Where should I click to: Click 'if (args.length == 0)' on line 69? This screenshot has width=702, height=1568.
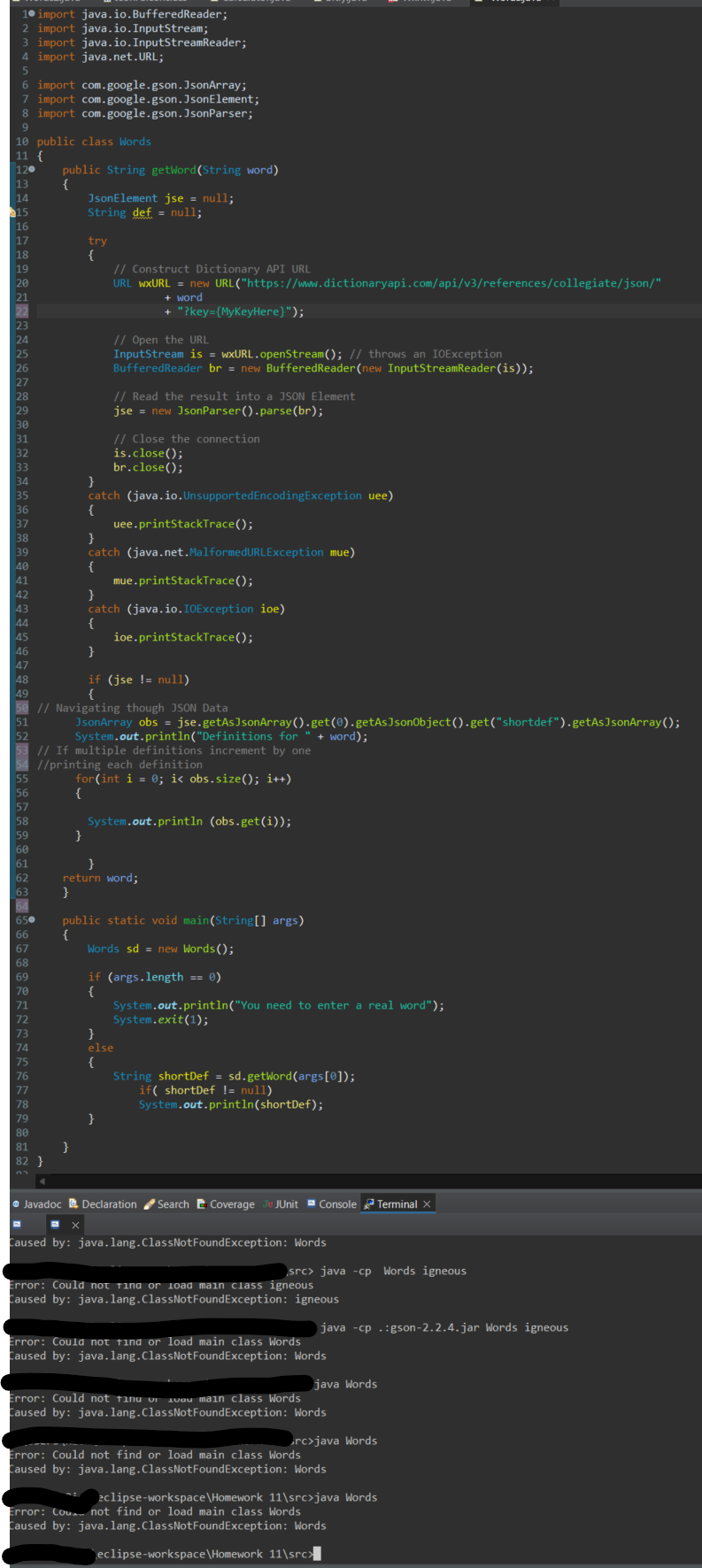(154, 977)
